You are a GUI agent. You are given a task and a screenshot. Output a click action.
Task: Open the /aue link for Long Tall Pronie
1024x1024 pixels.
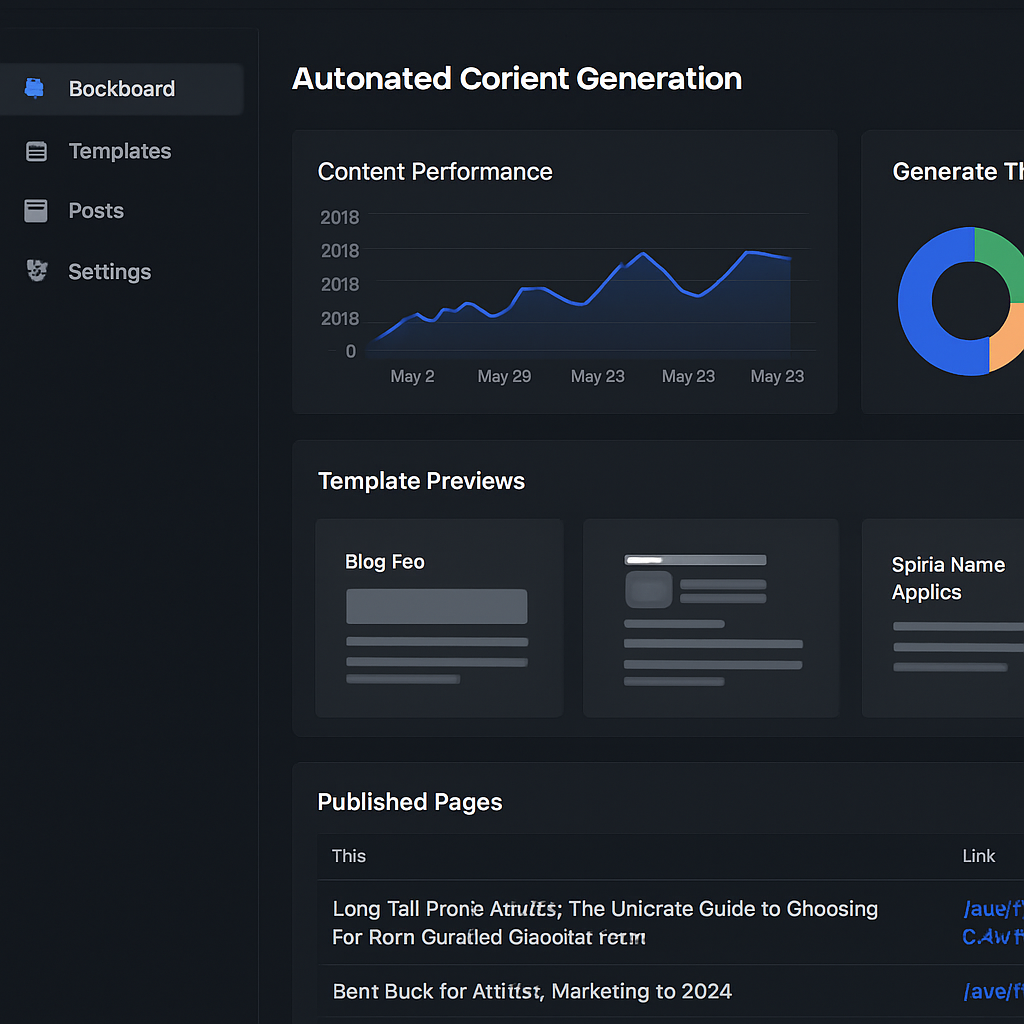point(990,908)
